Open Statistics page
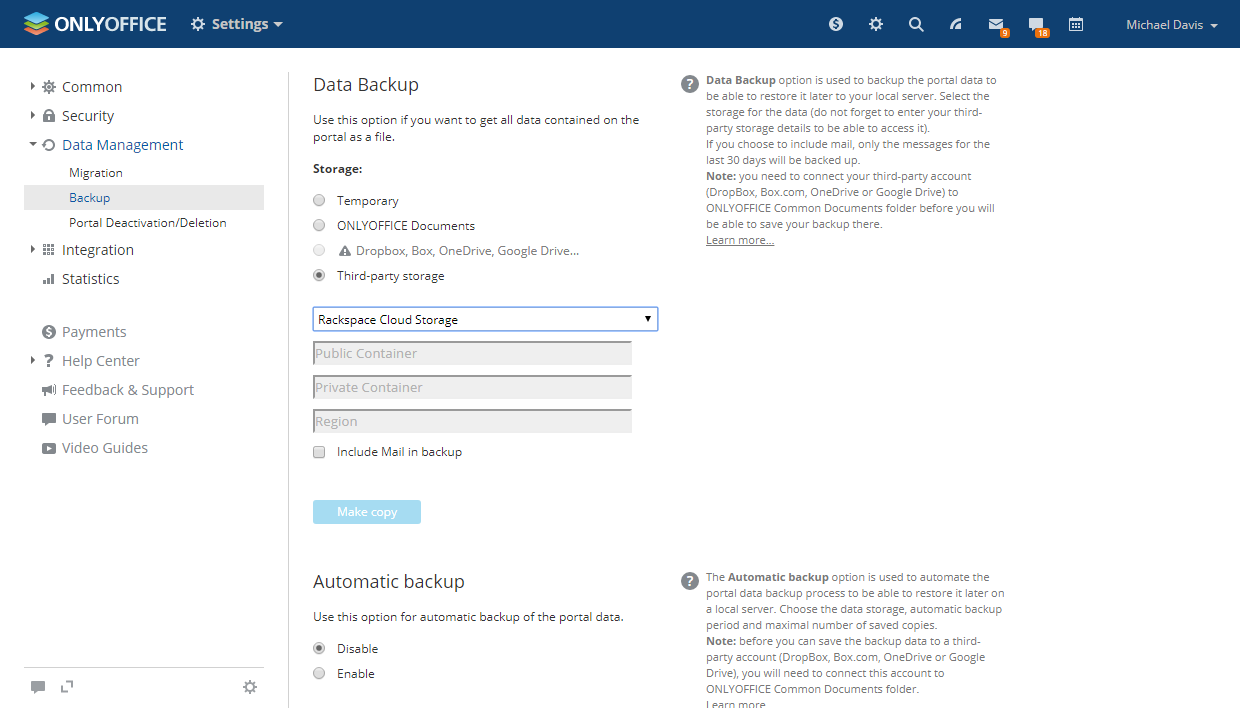Image resolution: width=1240 pixels, height=708 pixels. click(x=91, y=279)
